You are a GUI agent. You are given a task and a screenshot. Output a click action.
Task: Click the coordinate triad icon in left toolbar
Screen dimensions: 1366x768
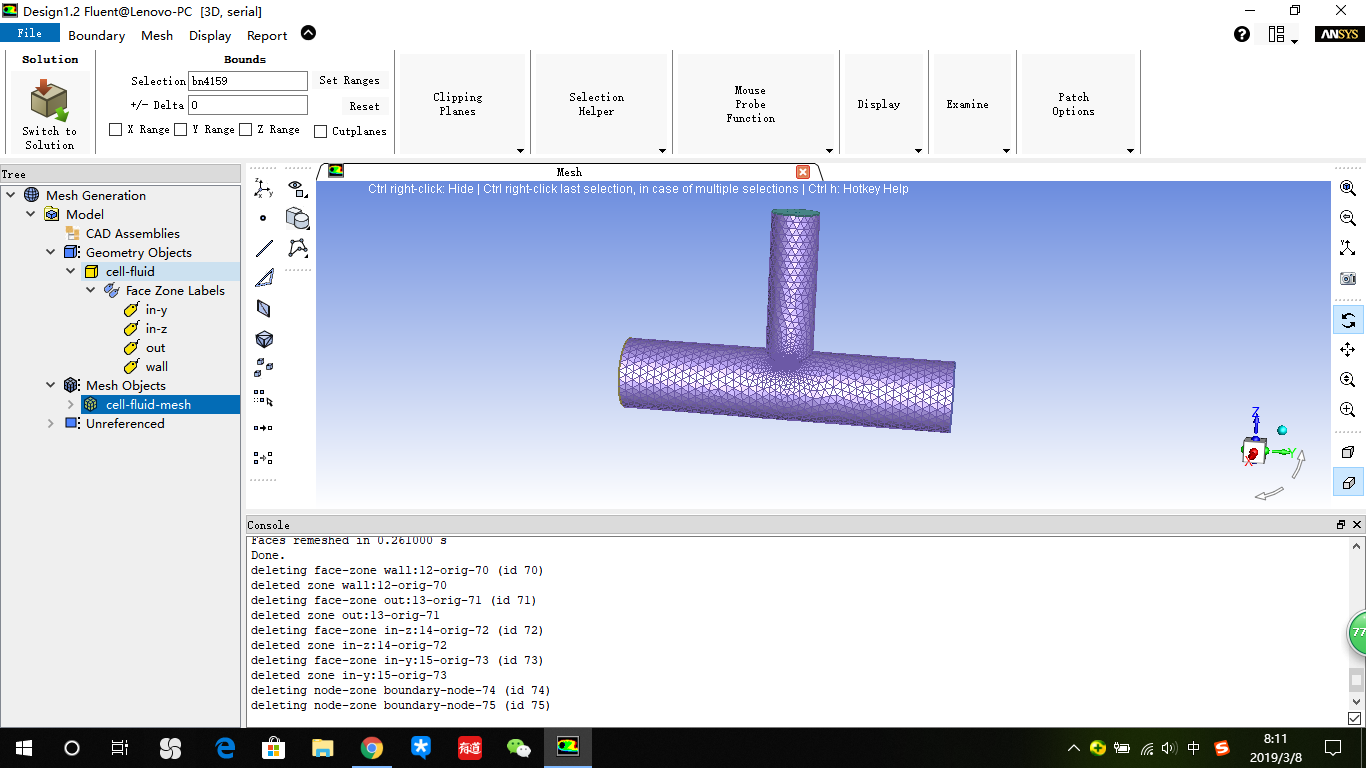263,188
